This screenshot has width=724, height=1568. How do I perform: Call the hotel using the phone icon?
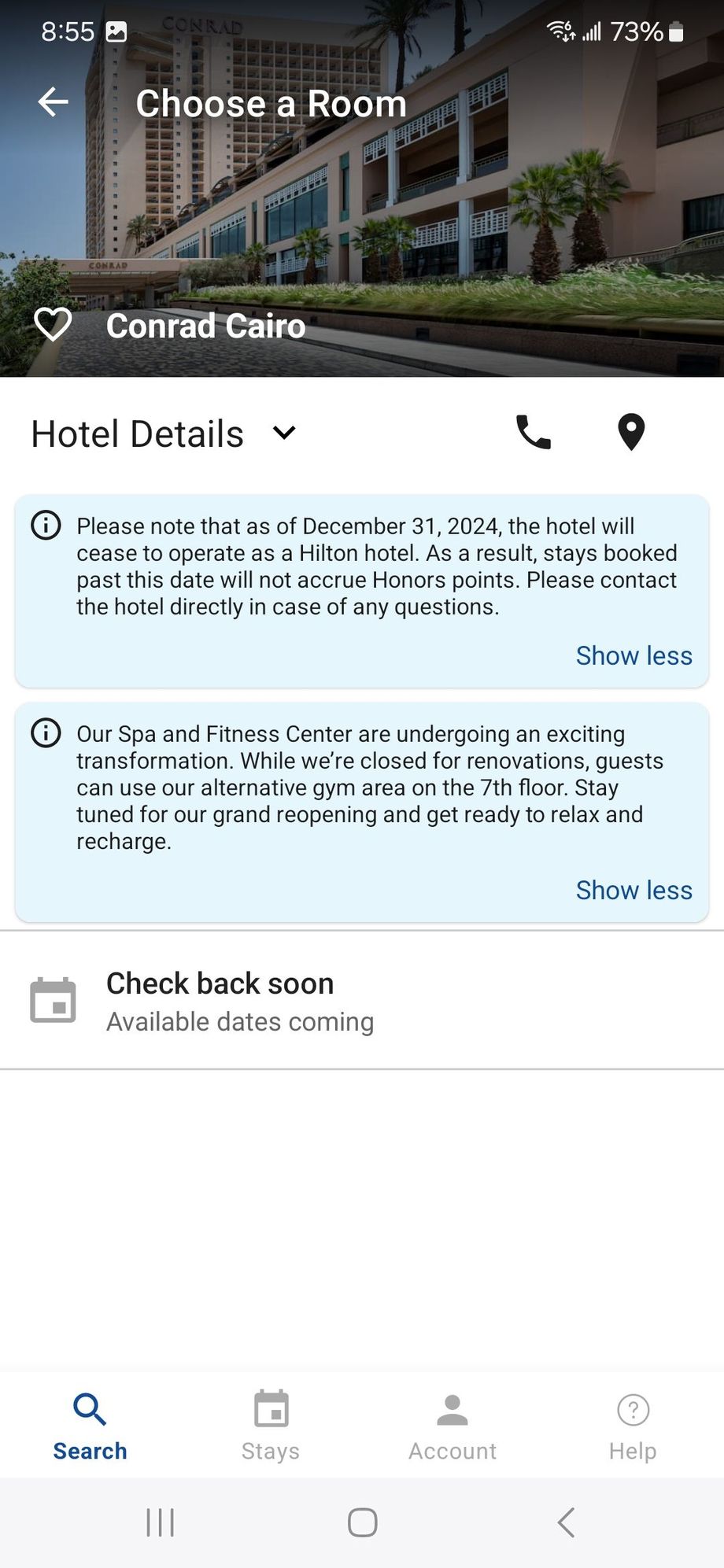pyautogui.click(x=534, y=432)
